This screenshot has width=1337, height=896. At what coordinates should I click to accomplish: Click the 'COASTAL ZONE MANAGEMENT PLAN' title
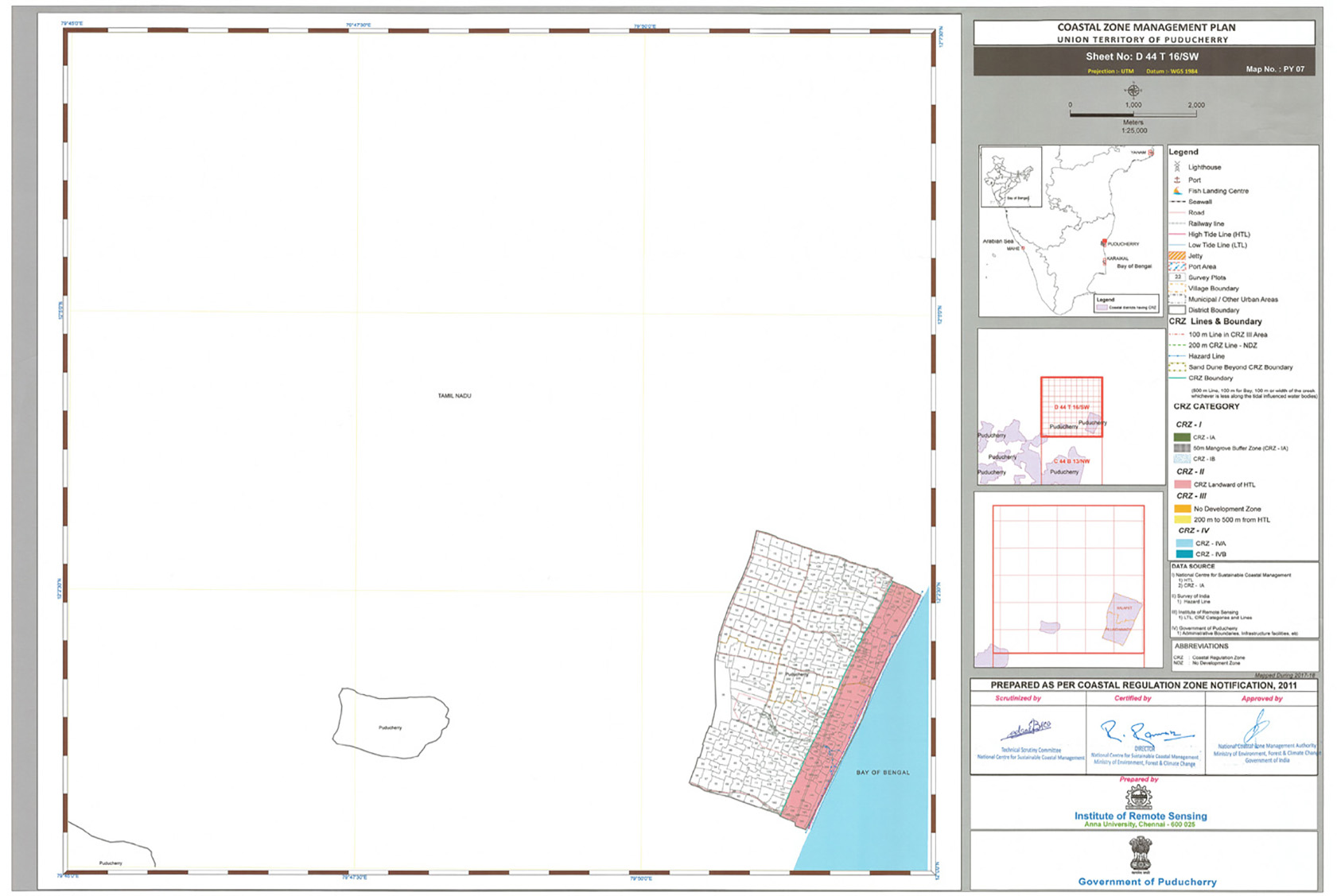pos(1146,27)
